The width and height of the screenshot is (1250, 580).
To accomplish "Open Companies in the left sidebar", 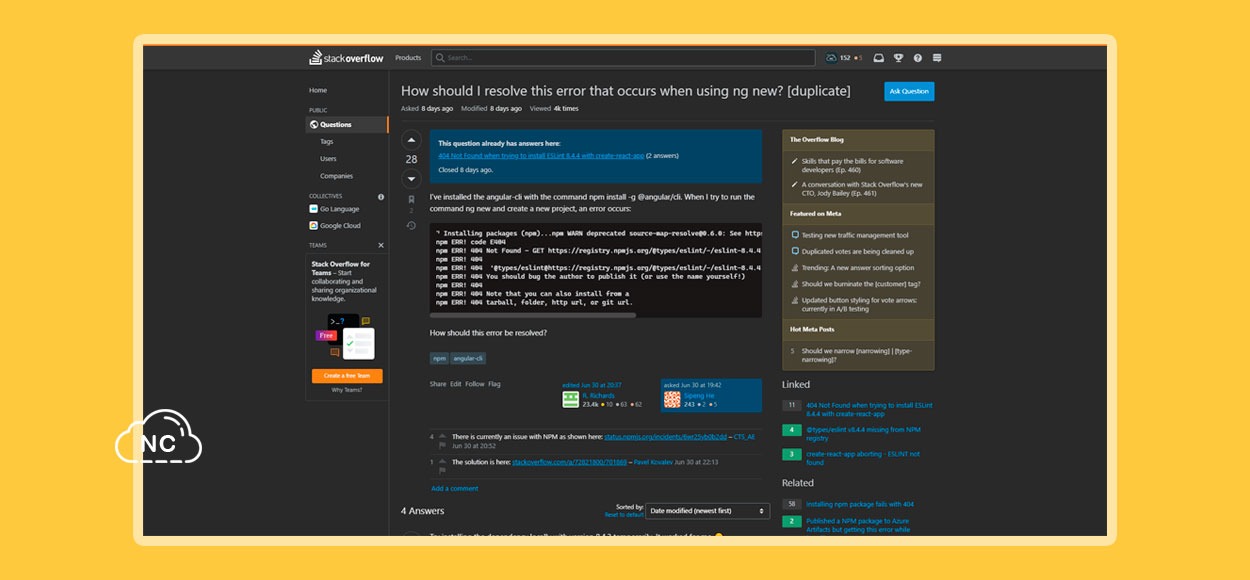I will point(336,176).
